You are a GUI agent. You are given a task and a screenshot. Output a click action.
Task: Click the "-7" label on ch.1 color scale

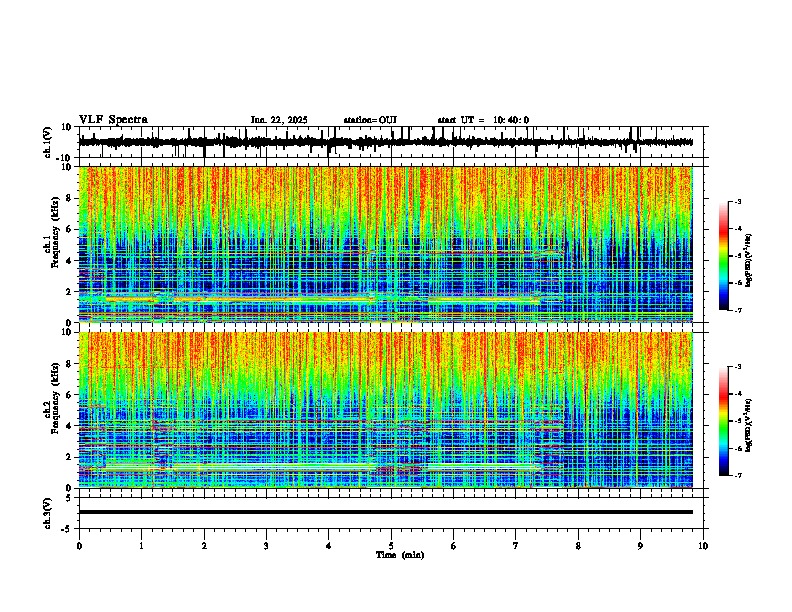737,310
